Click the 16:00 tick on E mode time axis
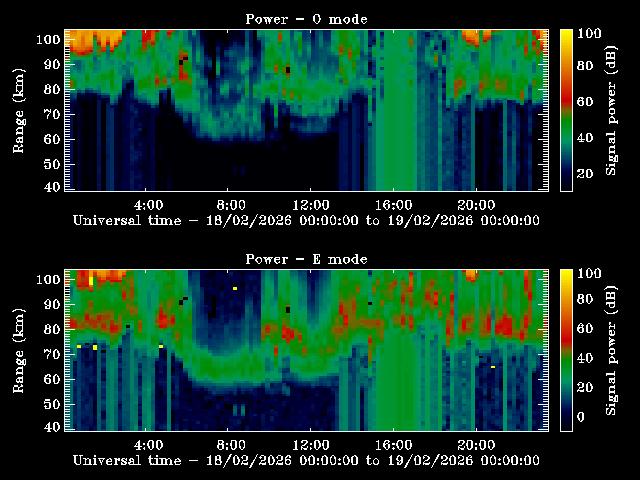The height and width of the screenshot is (480, 640). pyautogui.click(x=393, y=444)
